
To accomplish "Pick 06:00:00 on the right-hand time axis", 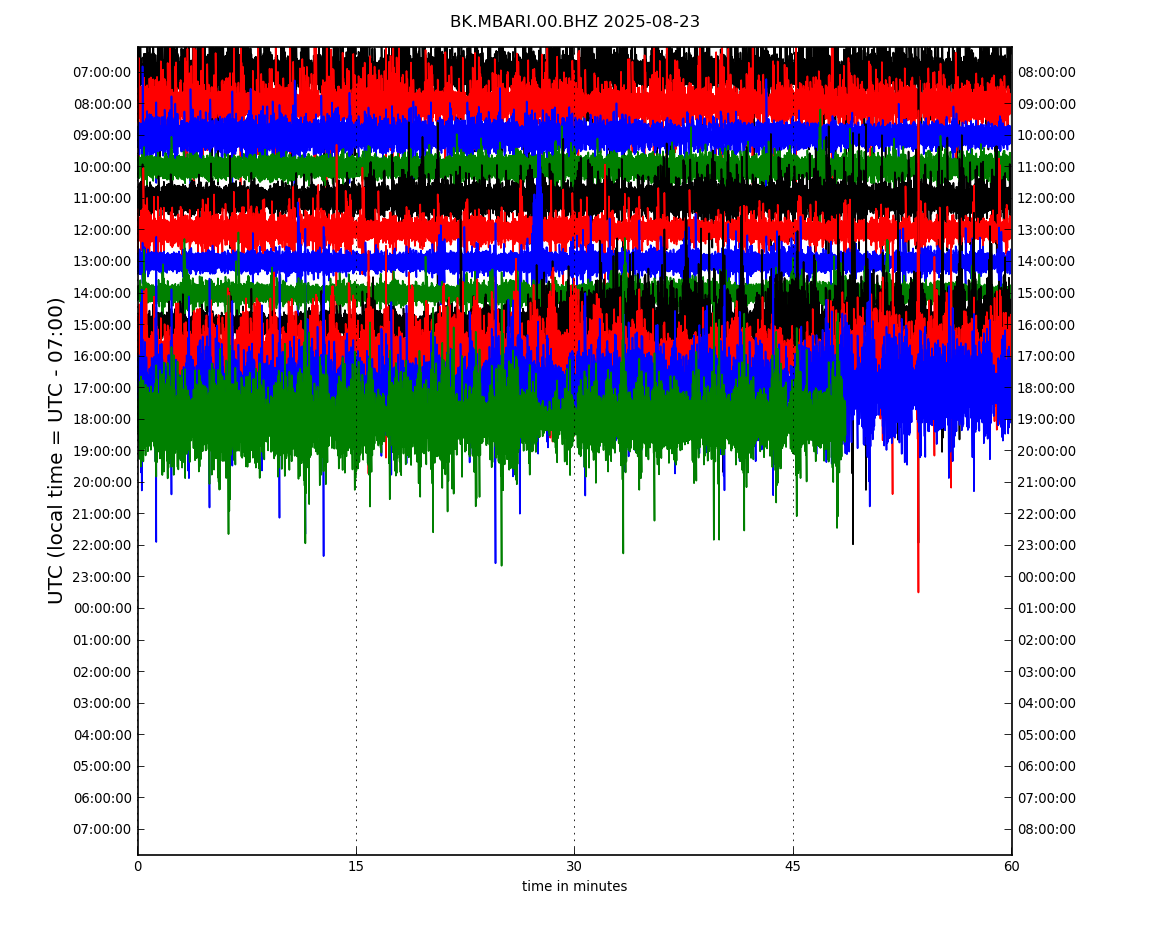I will pyautogui.click(x=1047, y=767).
